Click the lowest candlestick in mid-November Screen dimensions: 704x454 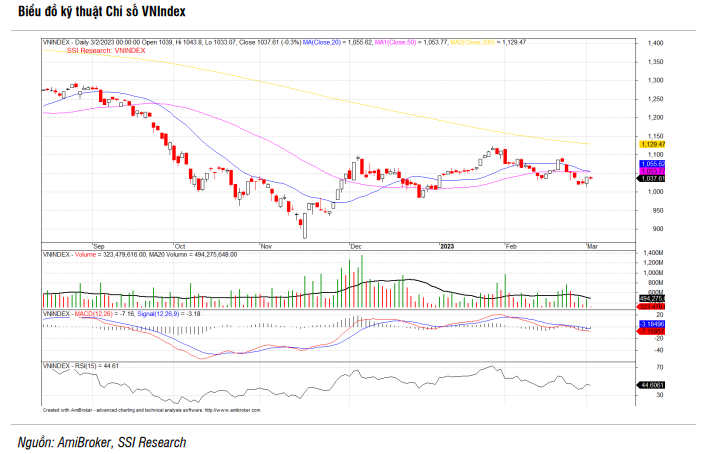point(304,228)
